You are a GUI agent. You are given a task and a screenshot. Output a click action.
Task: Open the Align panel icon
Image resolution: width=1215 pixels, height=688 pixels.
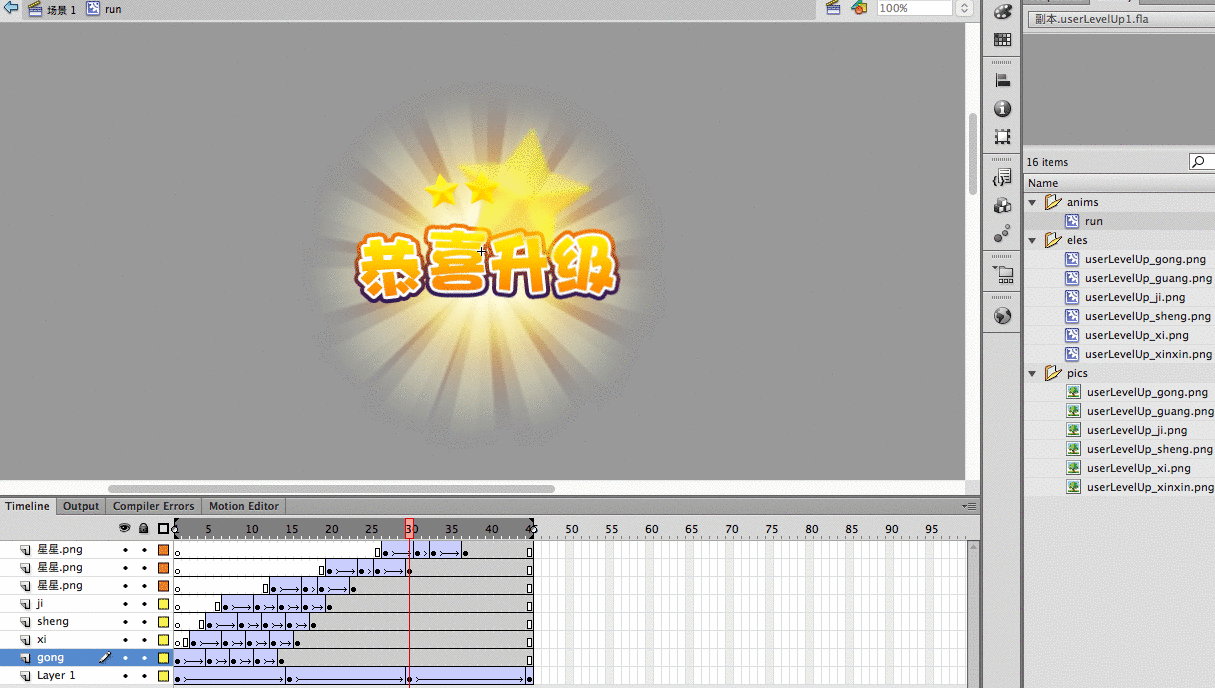pos(1002,81)
